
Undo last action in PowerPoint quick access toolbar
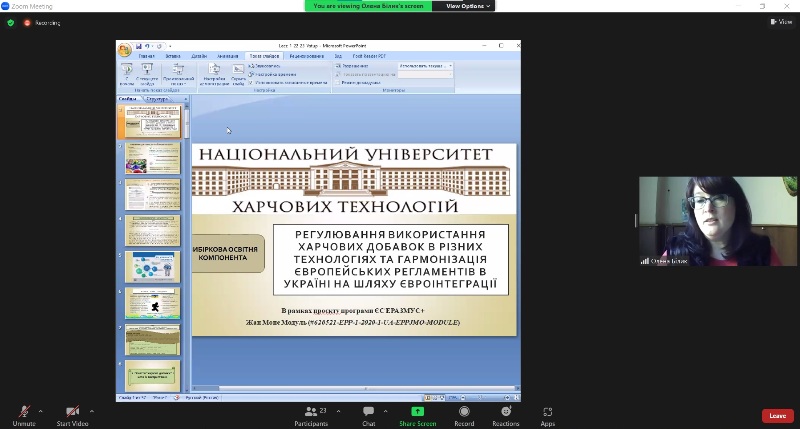click(x=147, y=46)
